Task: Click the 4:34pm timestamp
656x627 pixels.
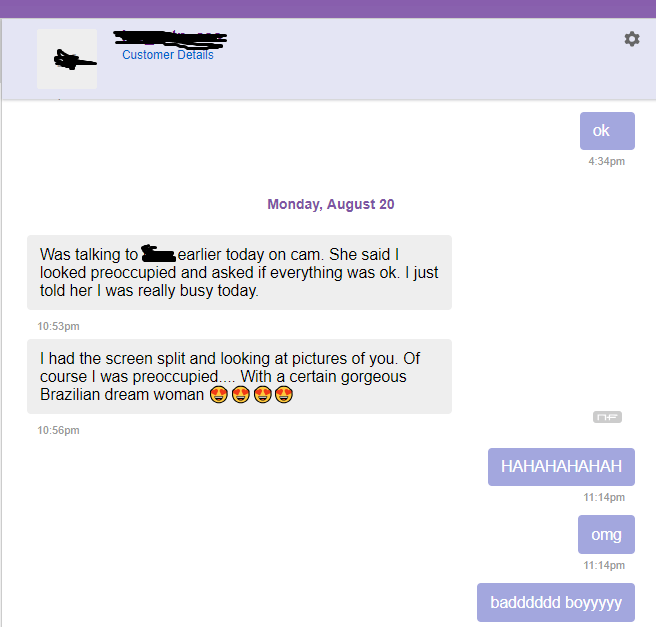Action: (607, 161)
